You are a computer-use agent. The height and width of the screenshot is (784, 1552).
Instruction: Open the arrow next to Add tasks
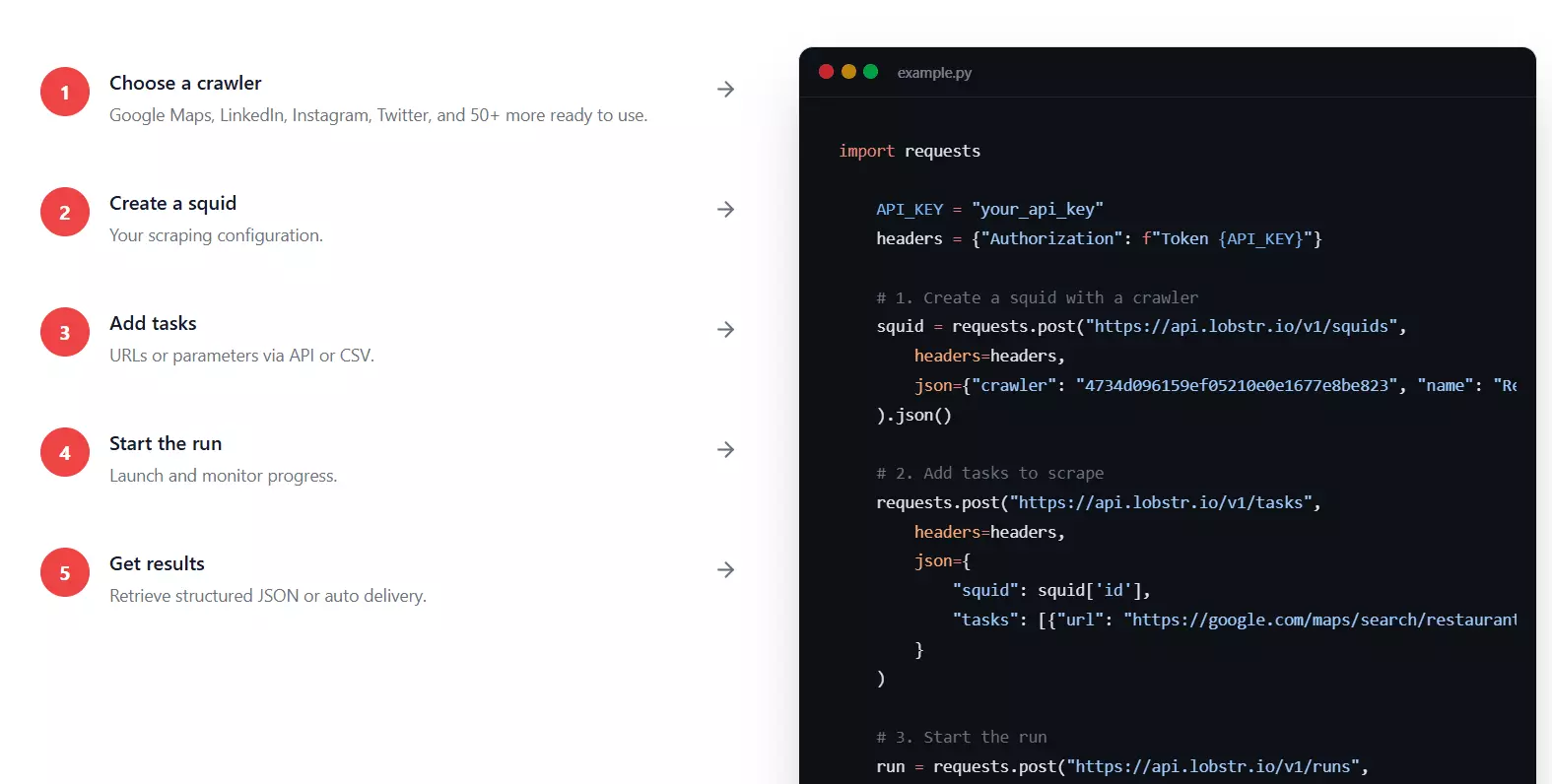725,330
